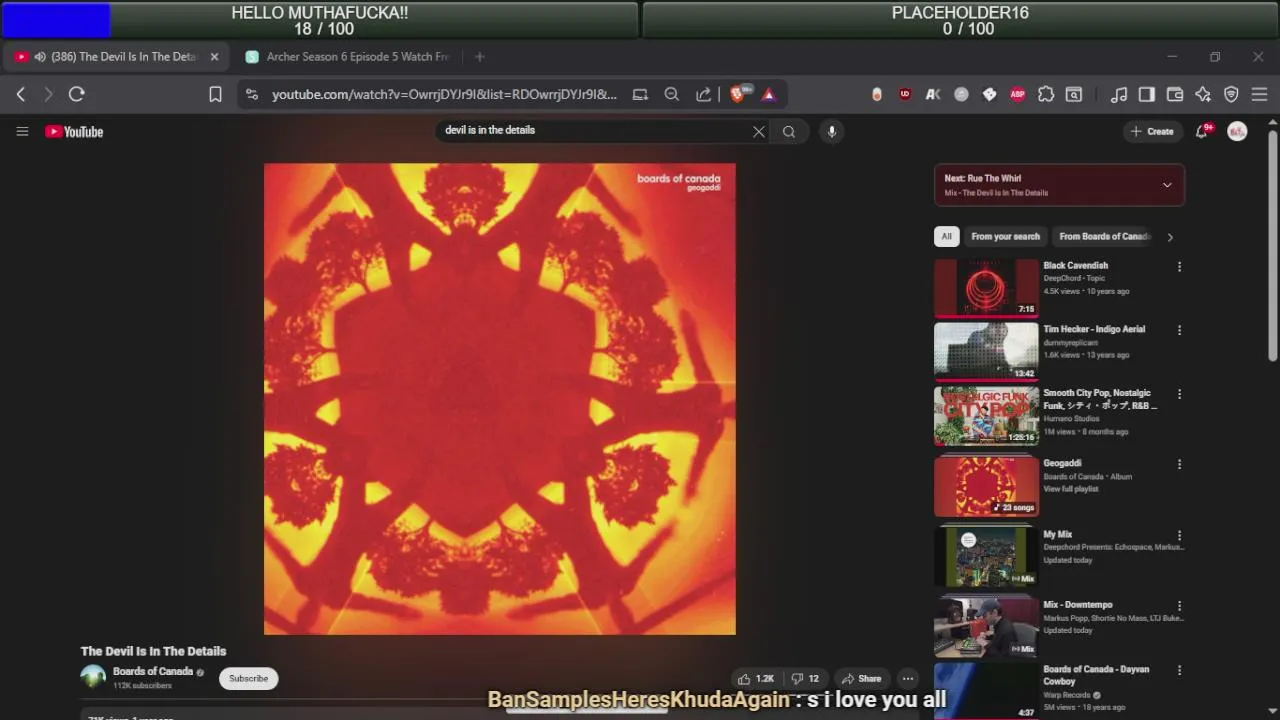The height and width of the screenshot is (720, 1280).
Task: Bookmark this page using the bookmark icon
Action: tap(215, 94)
